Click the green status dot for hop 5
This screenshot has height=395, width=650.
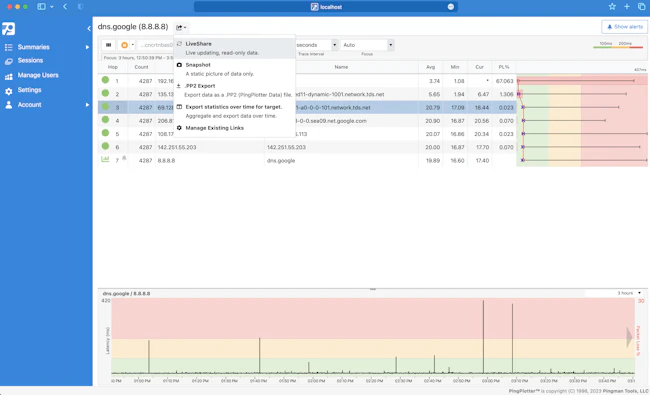[105, 133]
